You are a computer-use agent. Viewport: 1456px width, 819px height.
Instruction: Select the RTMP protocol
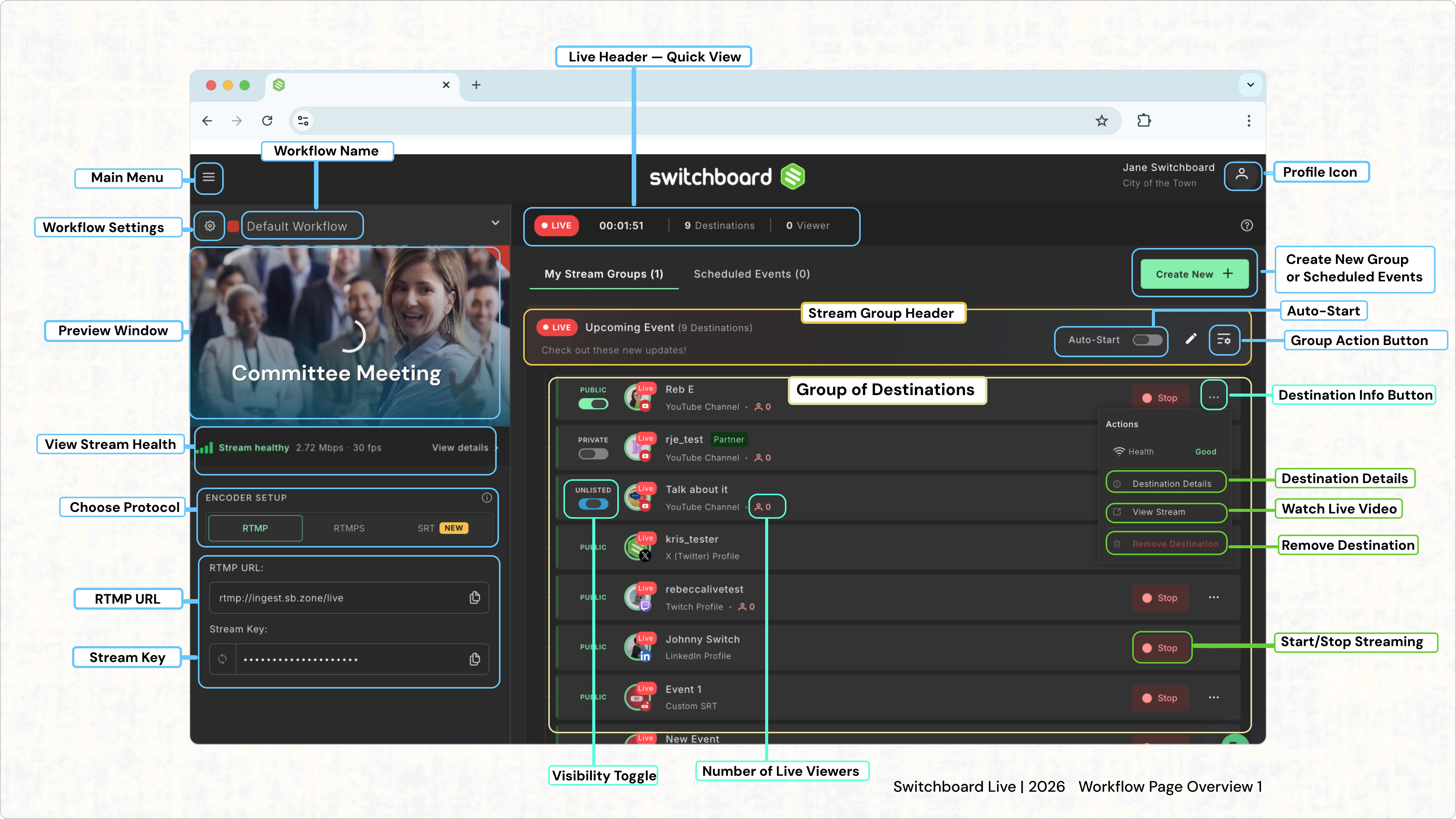(x=256, y=528)
